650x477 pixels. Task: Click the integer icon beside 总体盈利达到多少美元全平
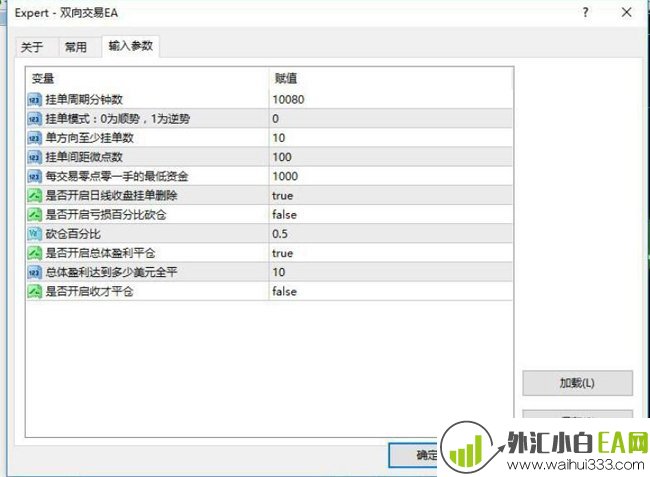coord(34,272)
